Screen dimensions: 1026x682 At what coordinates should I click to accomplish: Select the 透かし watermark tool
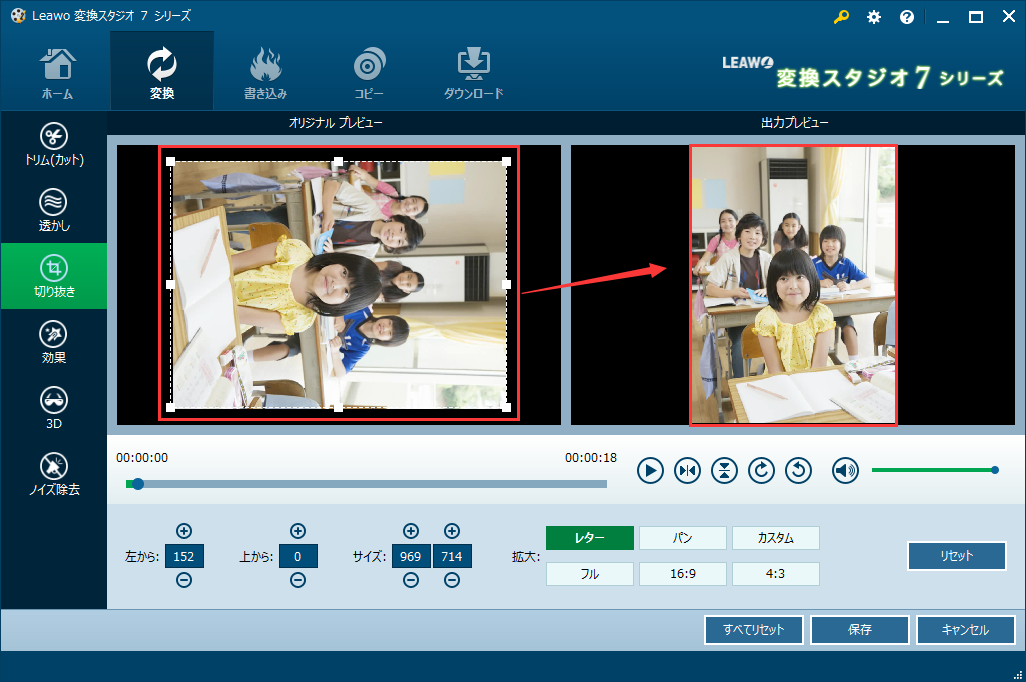pyautogui.click(x=53, y=211)
